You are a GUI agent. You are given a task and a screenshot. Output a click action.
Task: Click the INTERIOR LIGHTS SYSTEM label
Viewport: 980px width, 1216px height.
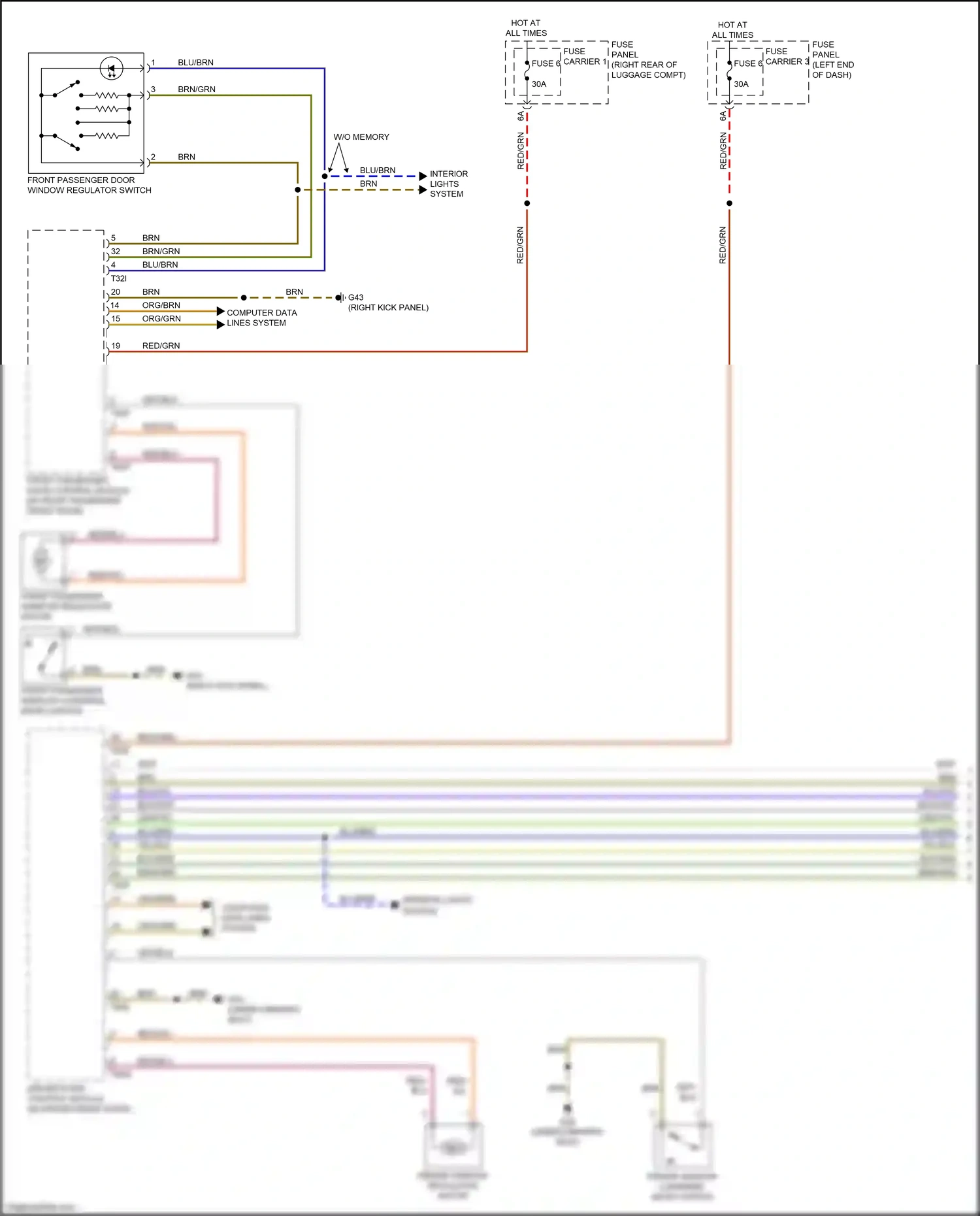[449, 184]
